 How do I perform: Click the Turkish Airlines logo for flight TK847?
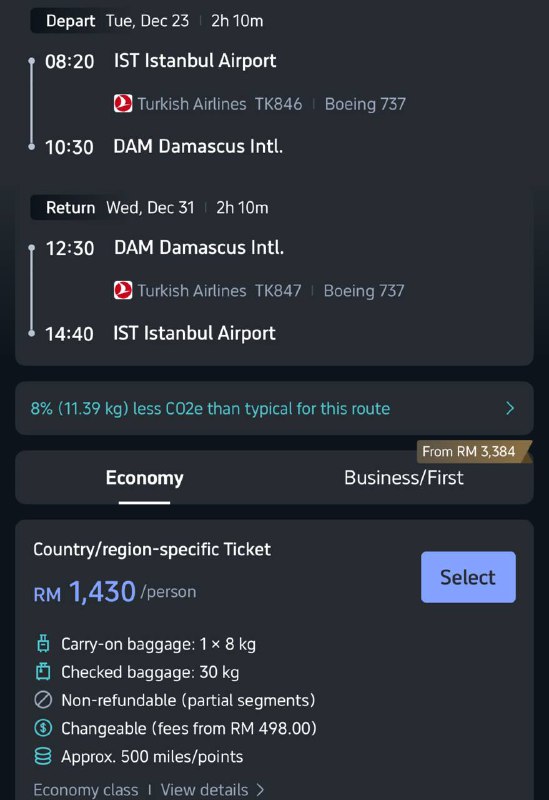(x=123, y=290)
